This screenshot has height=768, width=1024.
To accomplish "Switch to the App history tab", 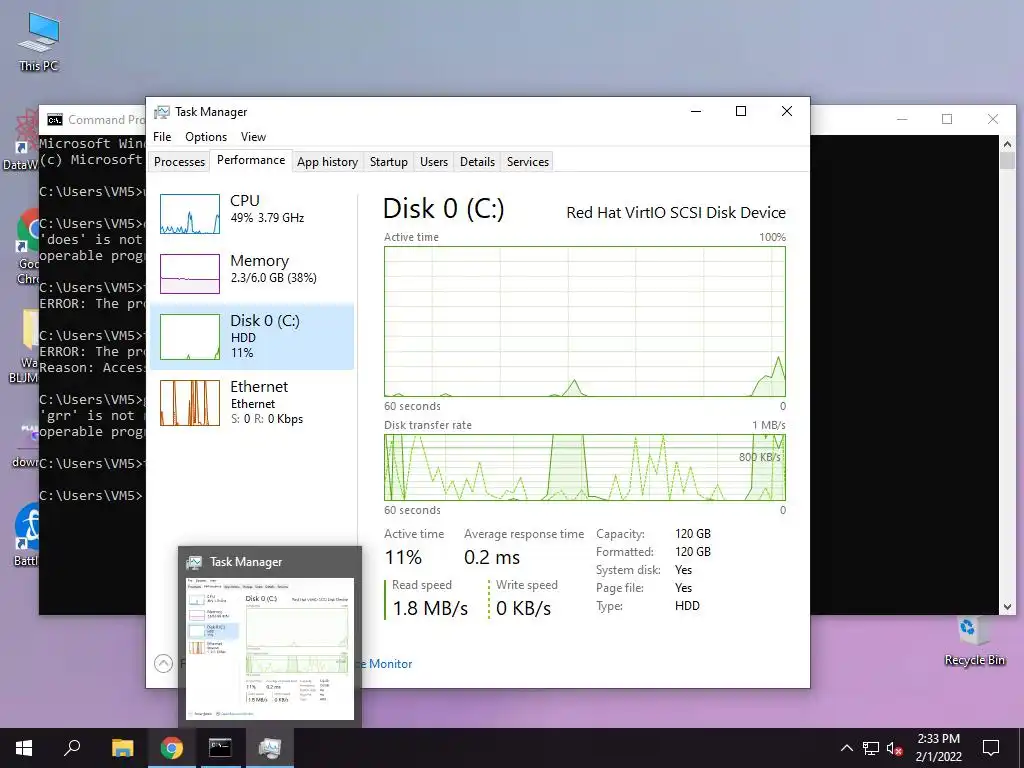I will pos(327,162).
